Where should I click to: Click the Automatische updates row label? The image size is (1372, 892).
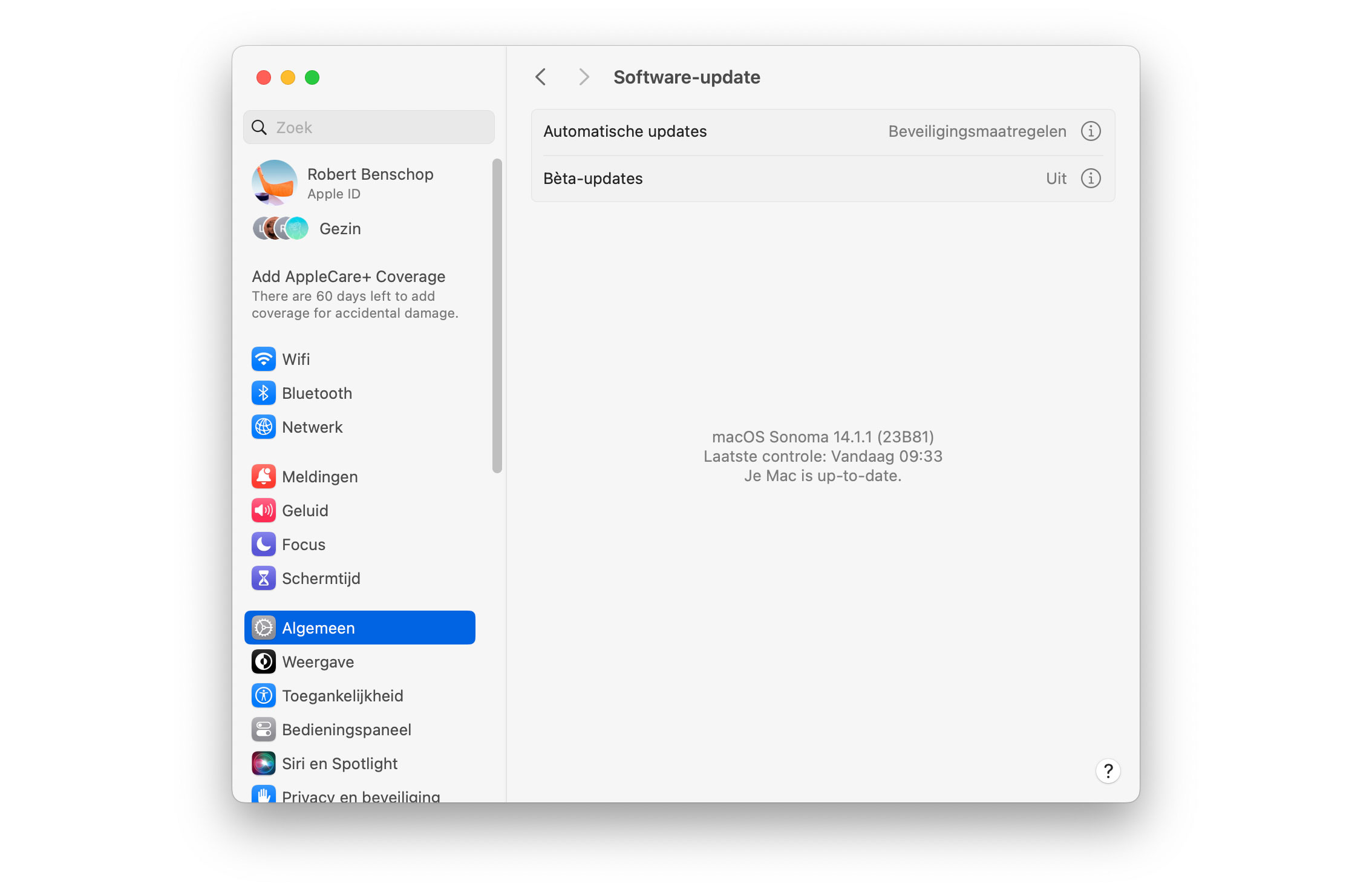click(625, 131)
